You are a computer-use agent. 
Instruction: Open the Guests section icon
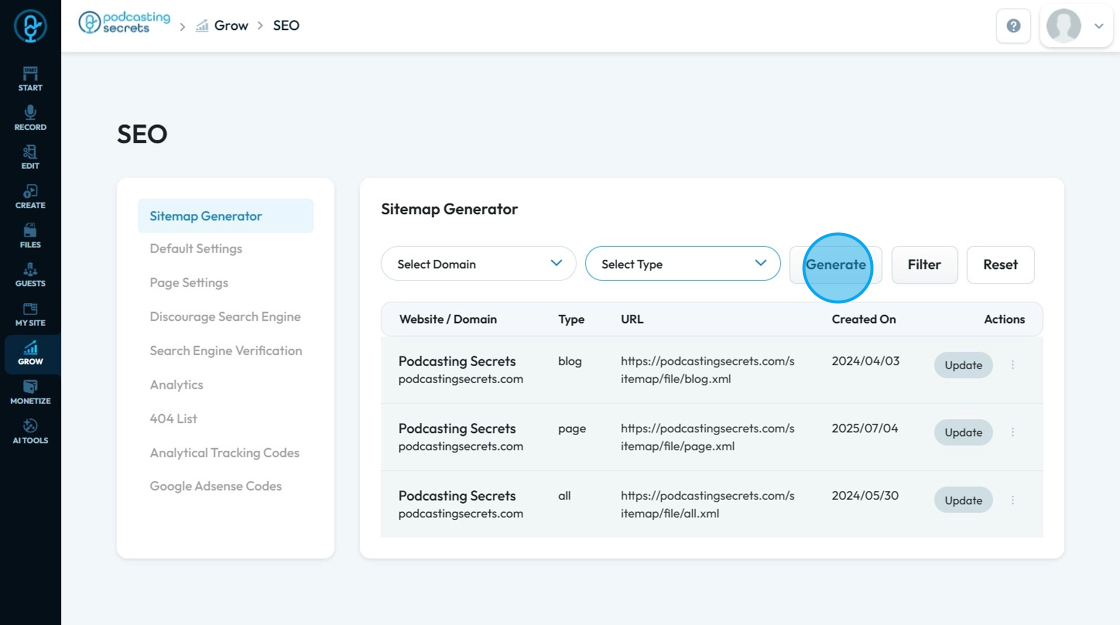[x=30, y=274]
